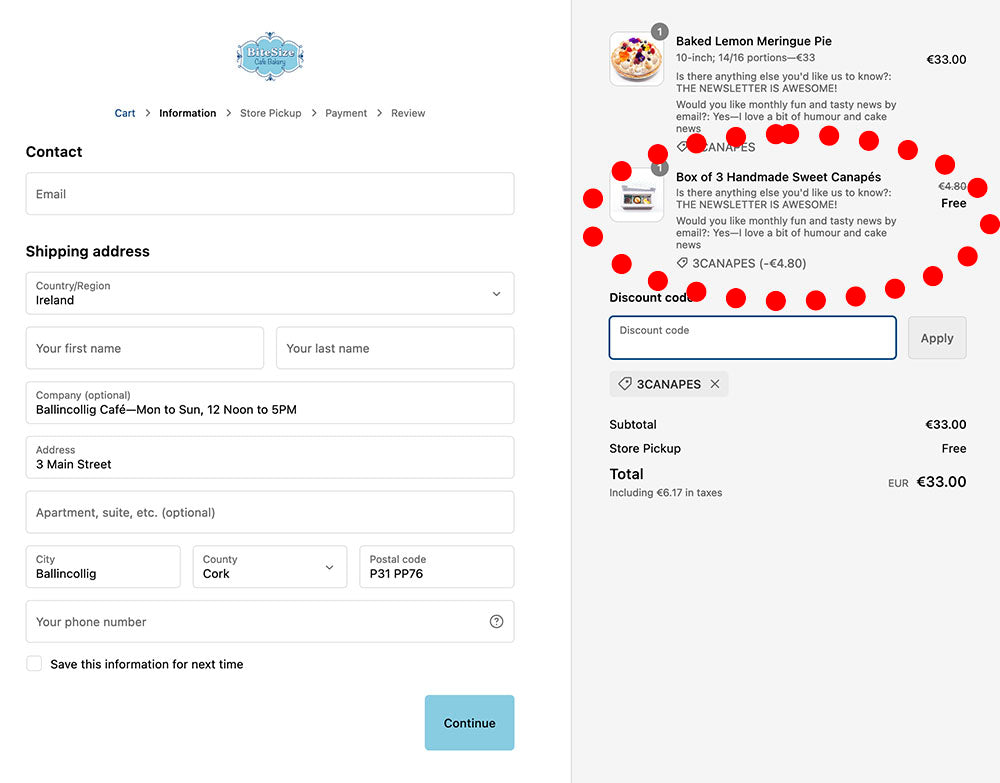
Task: Check Save this information for next time
Action: tap(35, 664)
